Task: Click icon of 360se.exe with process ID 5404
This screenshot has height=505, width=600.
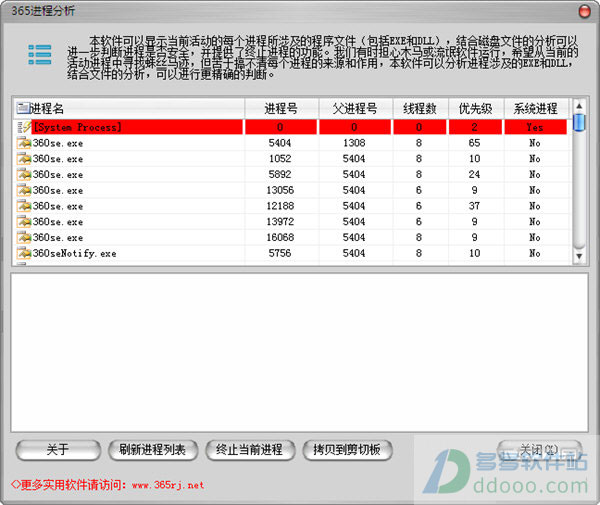Action: click(24, 143)
